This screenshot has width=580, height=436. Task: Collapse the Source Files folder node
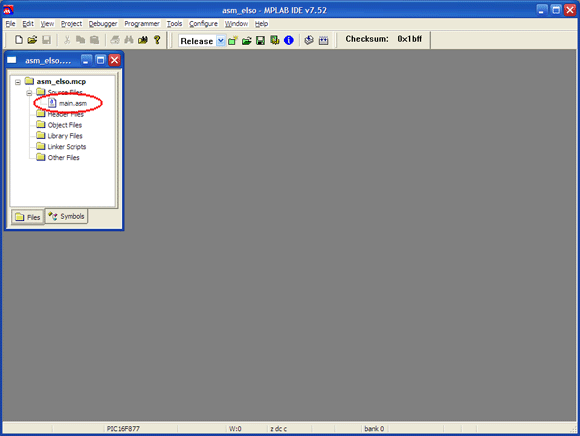(x=29, y=93)
